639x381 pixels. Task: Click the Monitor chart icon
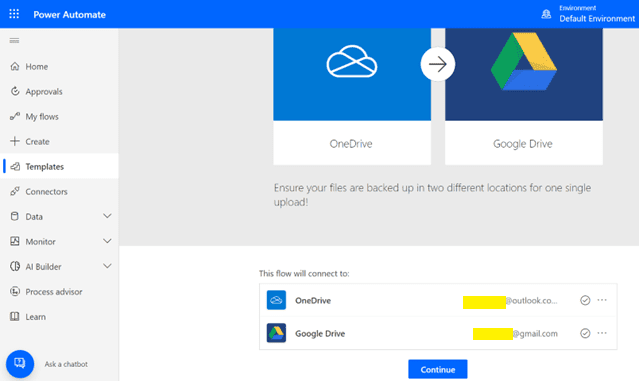15,241
